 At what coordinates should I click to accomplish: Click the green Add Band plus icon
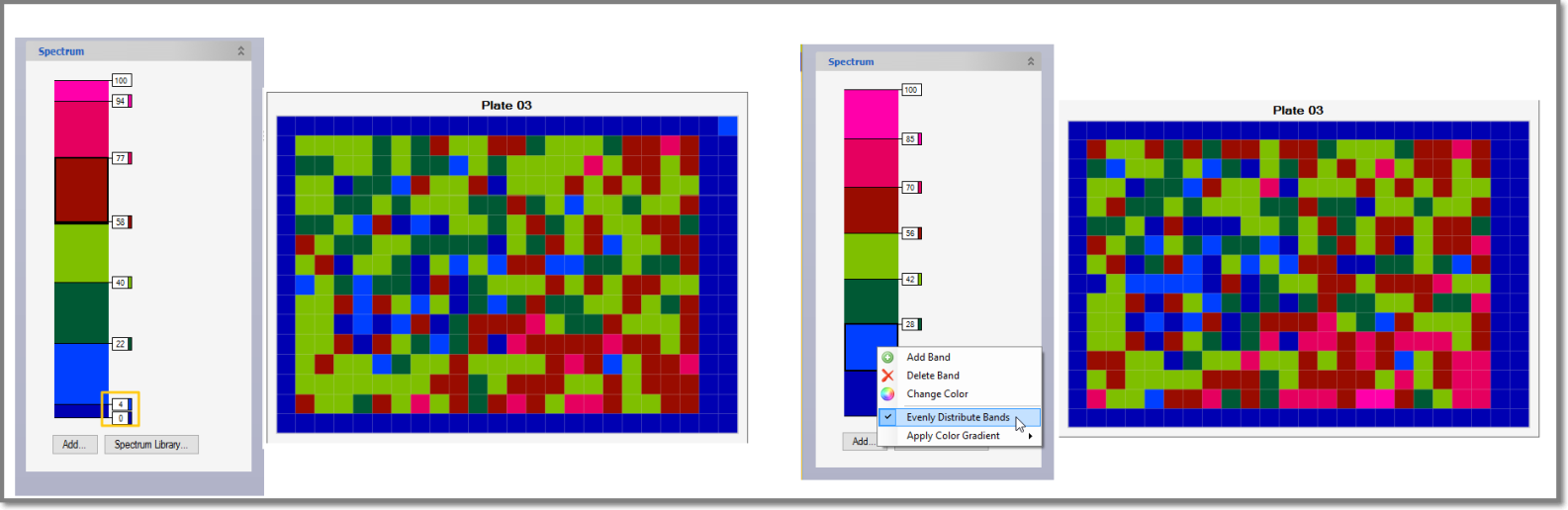[887, 358]
